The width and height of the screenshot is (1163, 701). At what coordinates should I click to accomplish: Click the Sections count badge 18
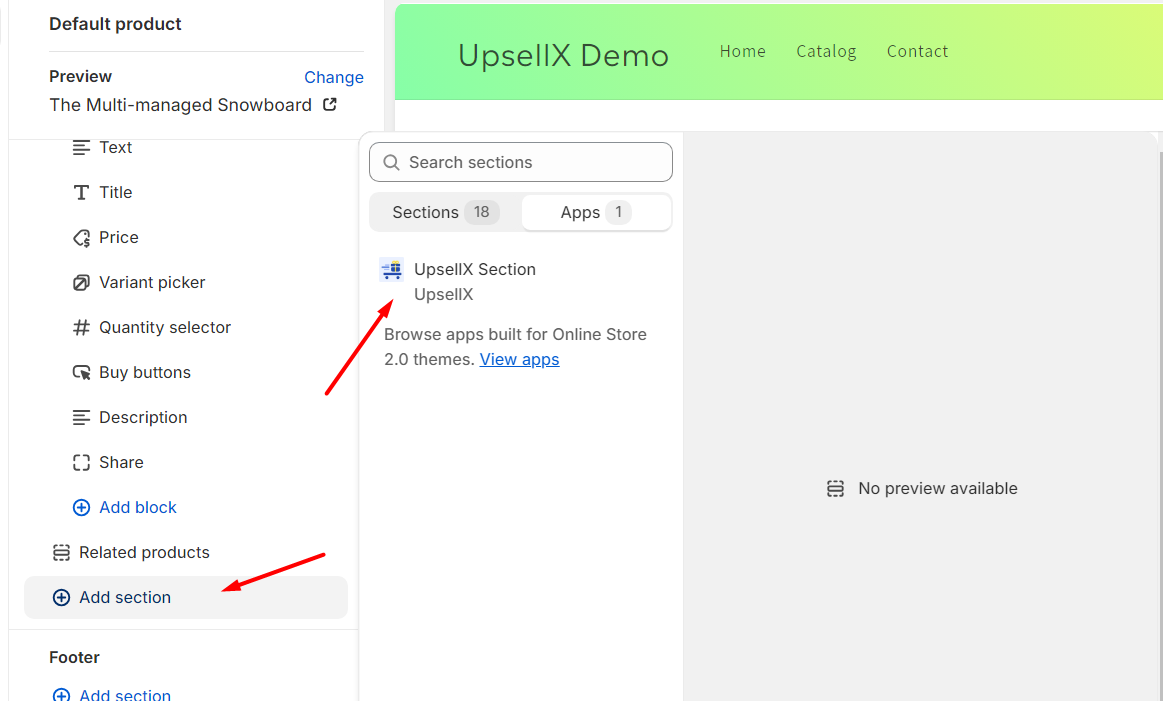click(481, 212)
